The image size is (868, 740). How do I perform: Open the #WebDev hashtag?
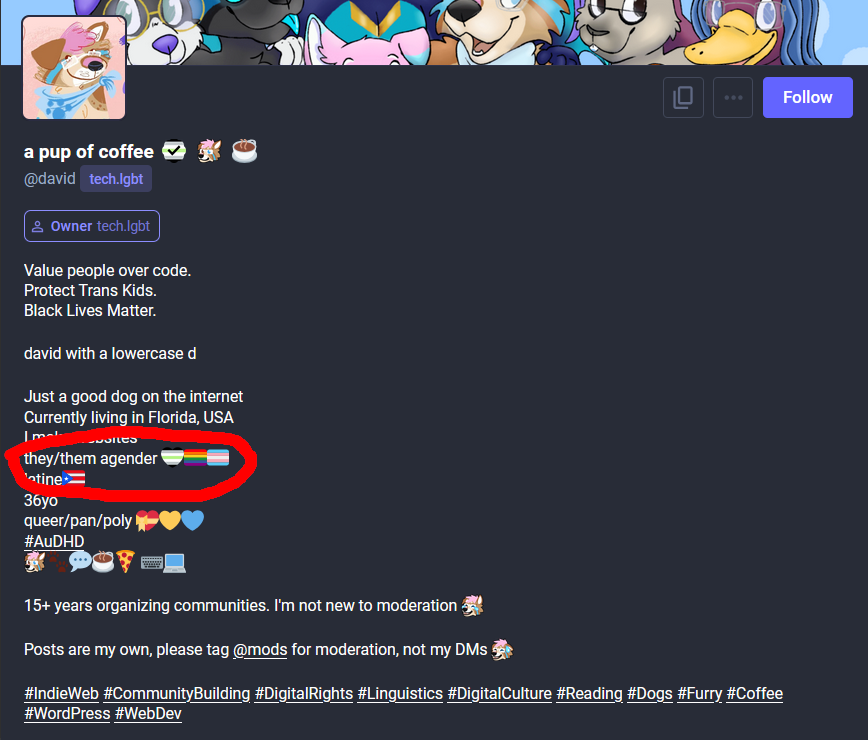[148, 713]
